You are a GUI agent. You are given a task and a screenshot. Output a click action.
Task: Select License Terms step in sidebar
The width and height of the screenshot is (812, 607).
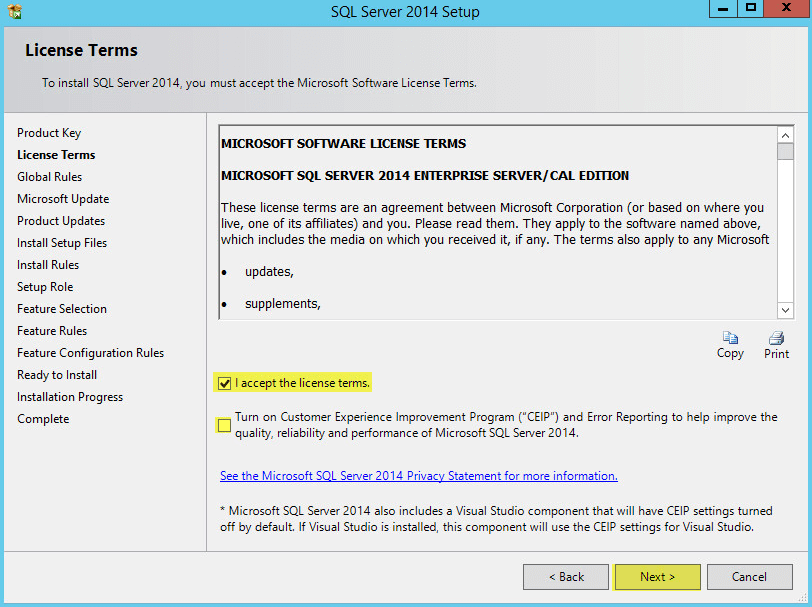click(x=56, y=155)
